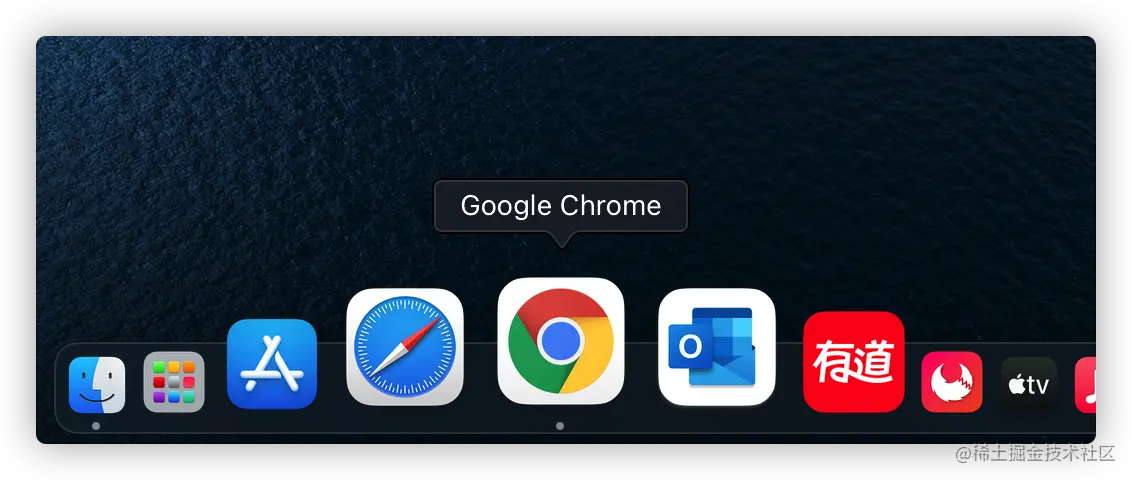Open Launchpad from the Dock
This screenshot has width=1132, height=480.
[174, 382]
